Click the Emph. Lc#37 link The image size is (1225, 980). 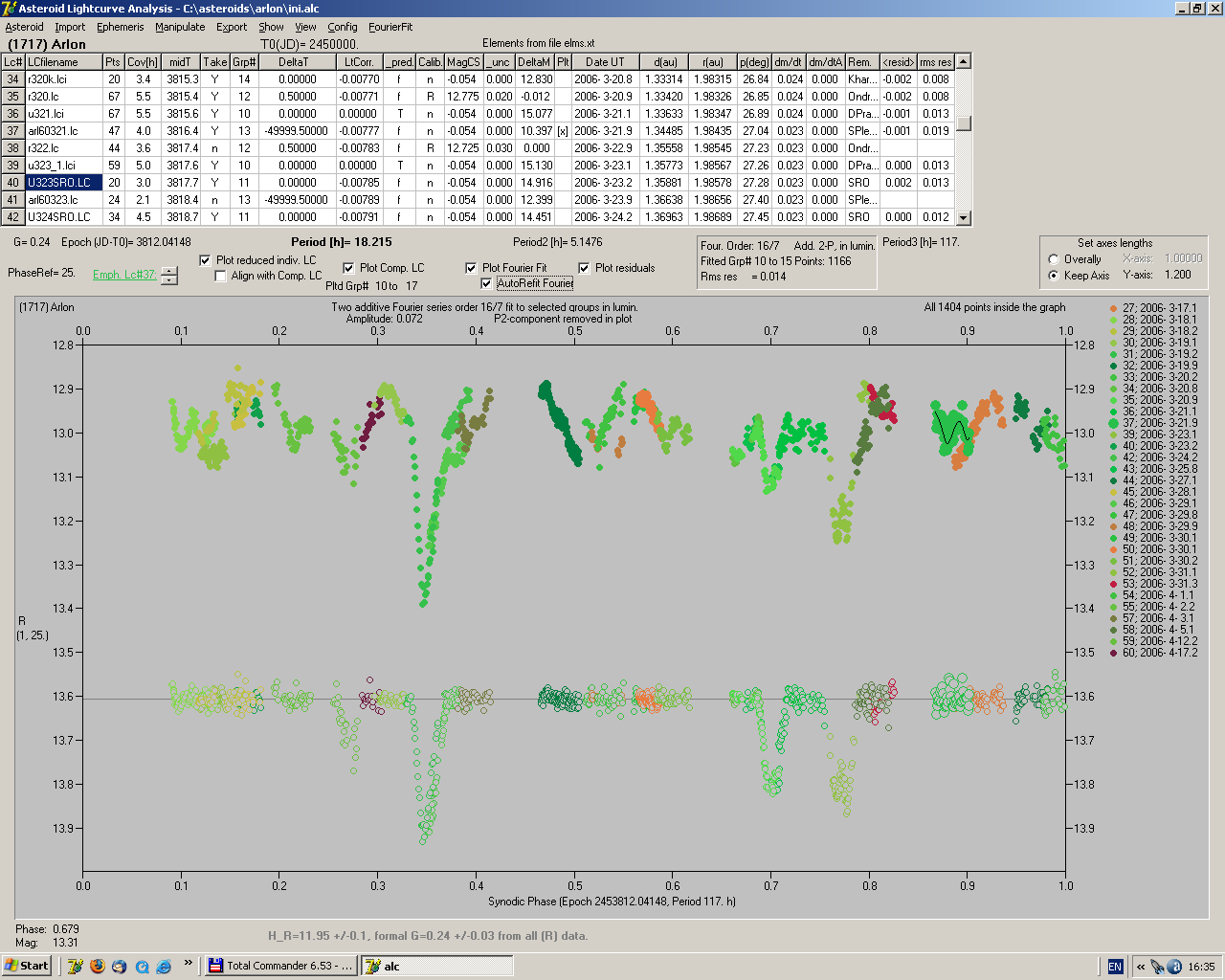(x=124, y=275)
